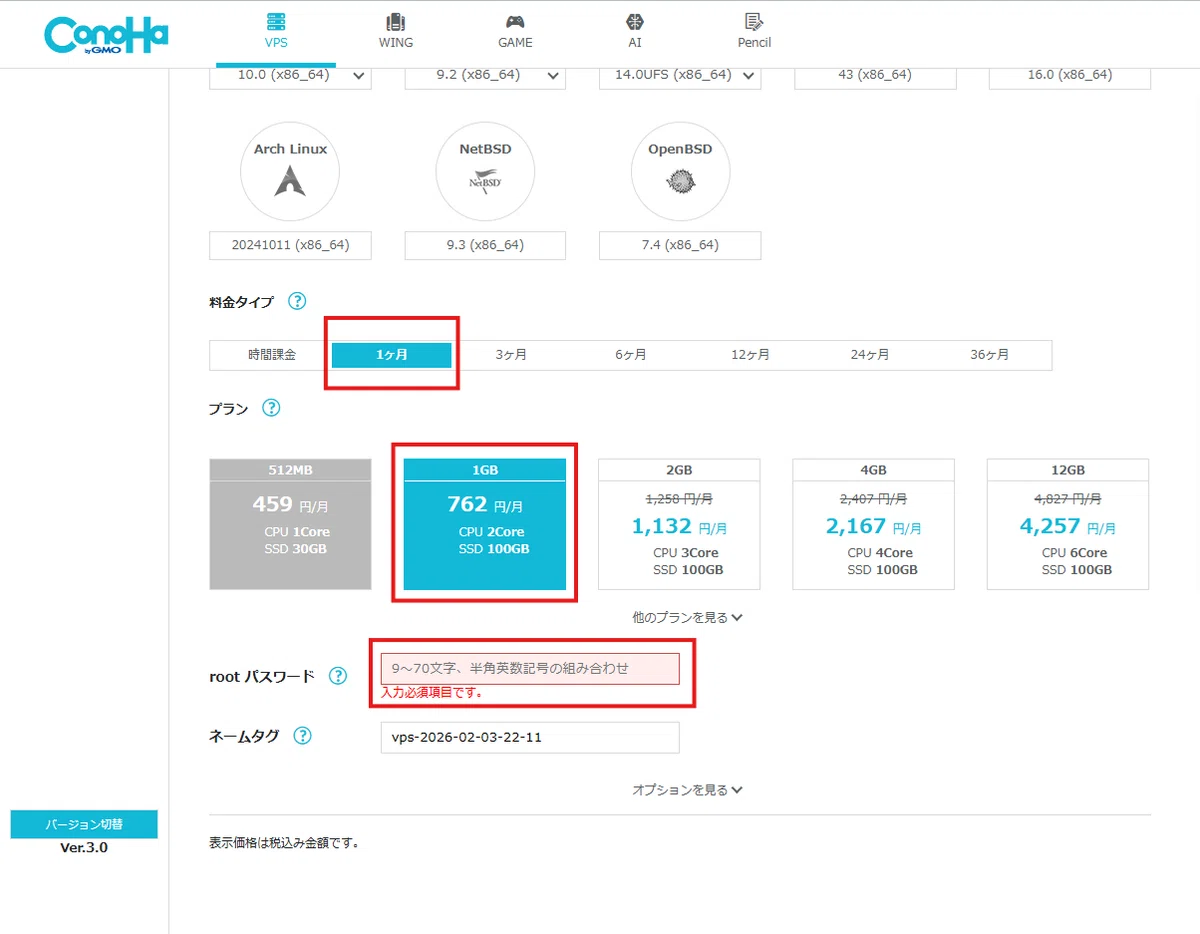The height and width of the screenshot is (934, 1200).
Task: Open the 14.0UFS (x86_64) version dropdown
Action: [x=680, y=76]
